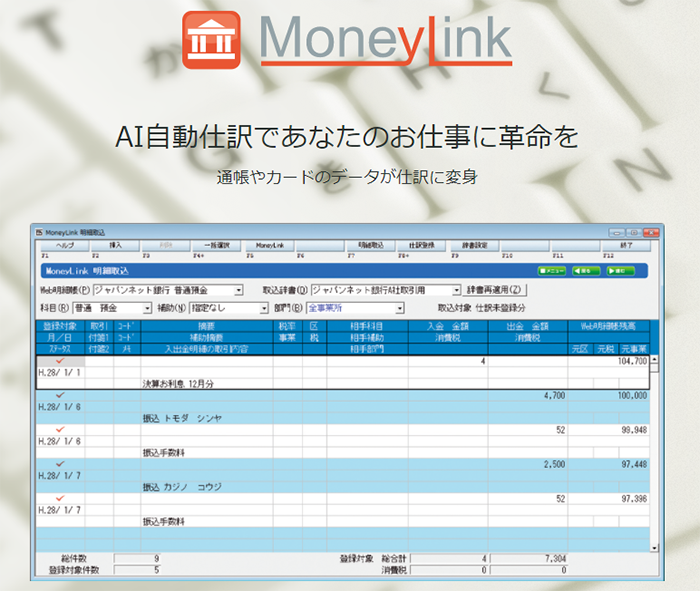The width and height of the screenshot is (700, 591).
Task: Click the 明細取込 function button
Action: [372, 245]
